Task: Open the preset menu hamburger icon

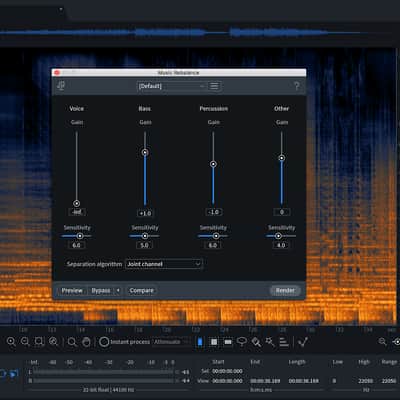Action: pyautogui.click(x=214, y=86)
